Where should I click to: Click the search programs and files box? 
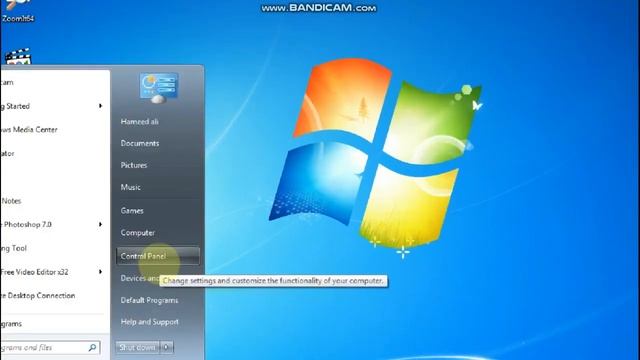[x=50, y=348]
